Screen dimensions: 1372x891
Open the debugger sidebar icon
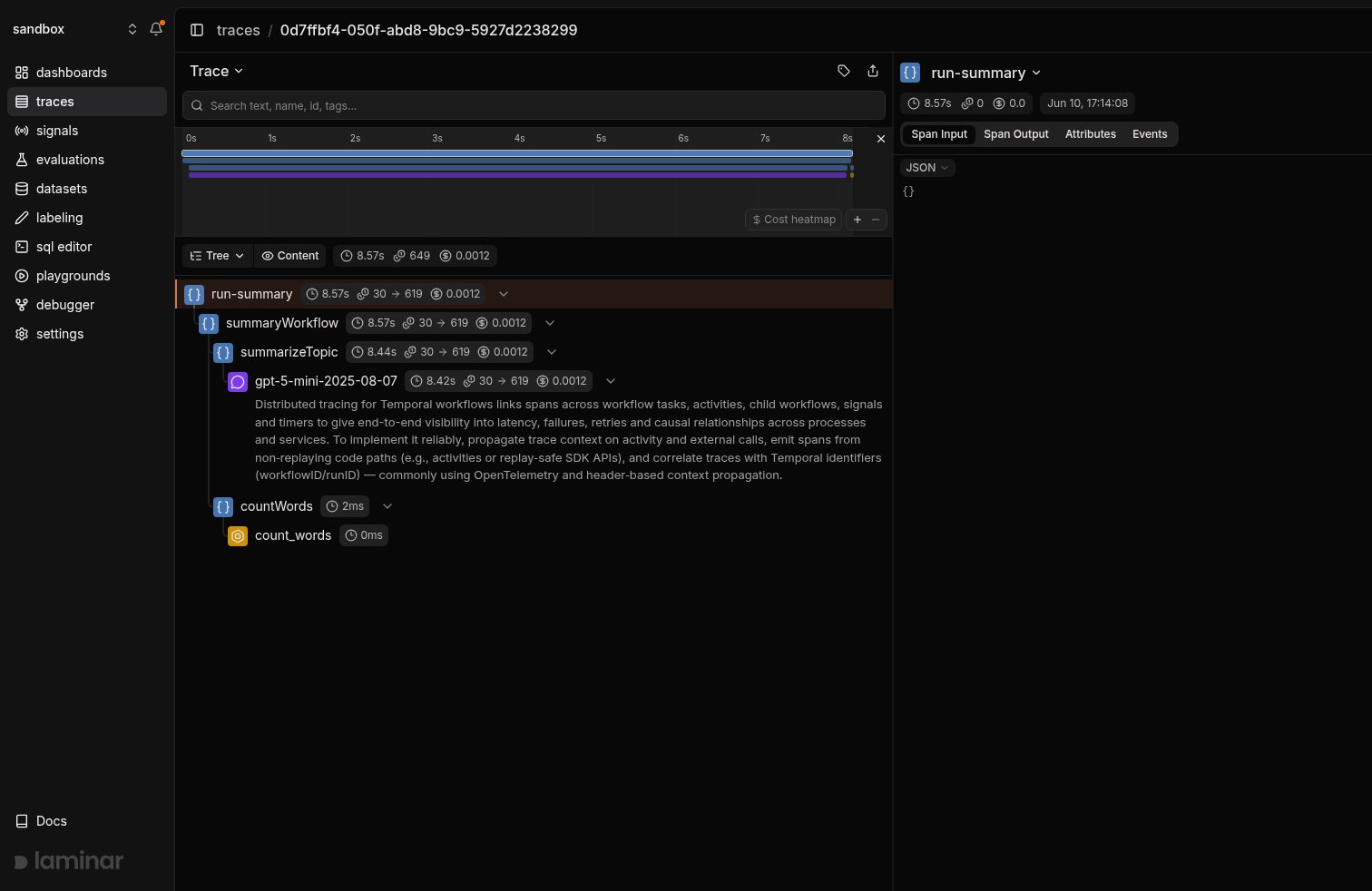(22, 305)
